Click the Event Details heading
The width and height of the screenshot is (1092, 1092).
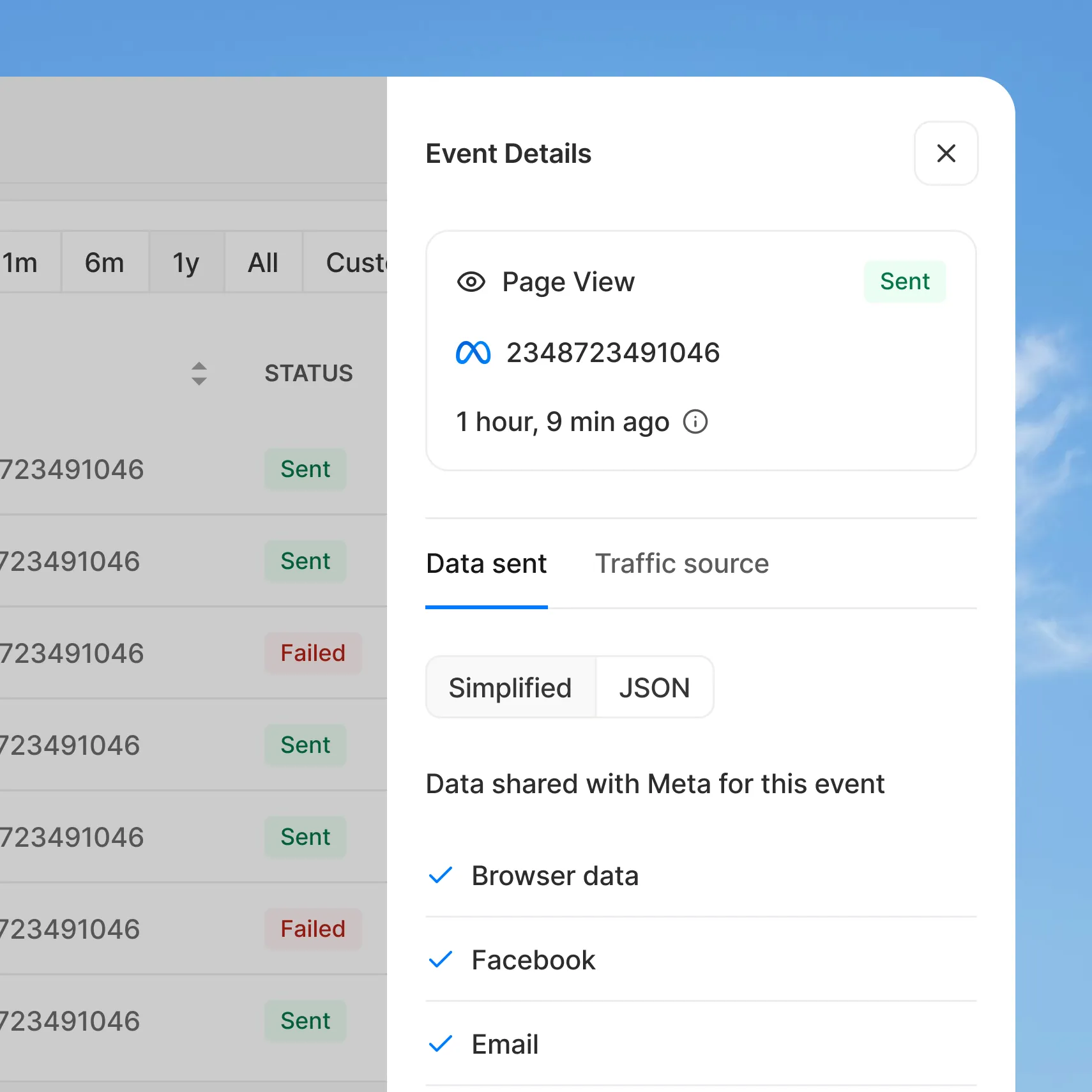pos(508,153)
